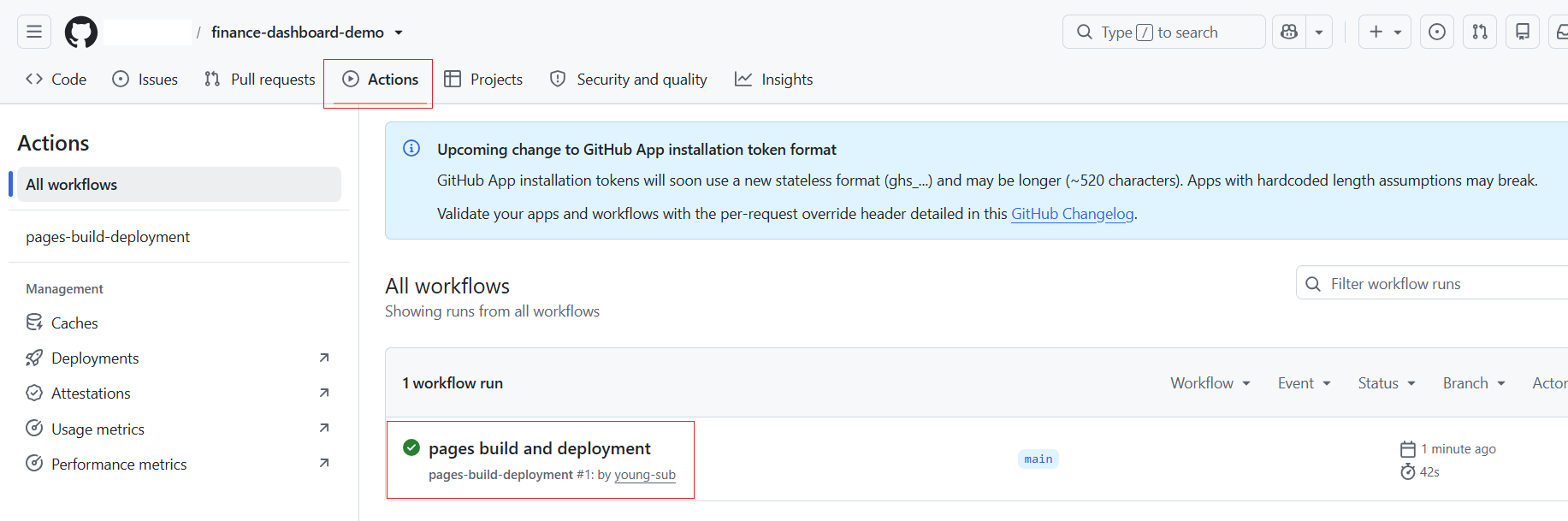
Task: Click the Caches database icon
Action: pos(34,323)
